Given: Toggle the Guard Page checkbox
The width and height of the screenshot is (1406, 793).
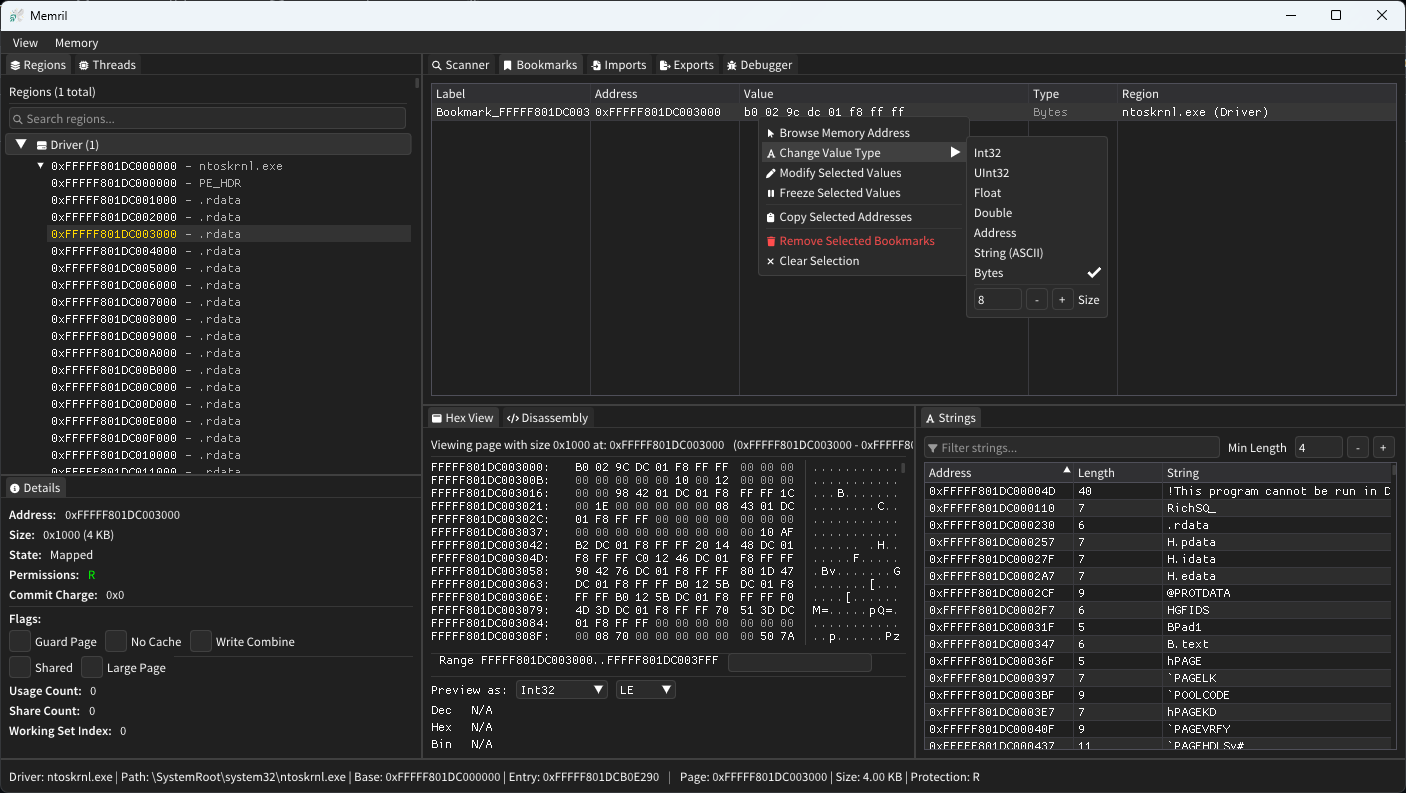Looking at the screenshot, I should pos(19,641).
